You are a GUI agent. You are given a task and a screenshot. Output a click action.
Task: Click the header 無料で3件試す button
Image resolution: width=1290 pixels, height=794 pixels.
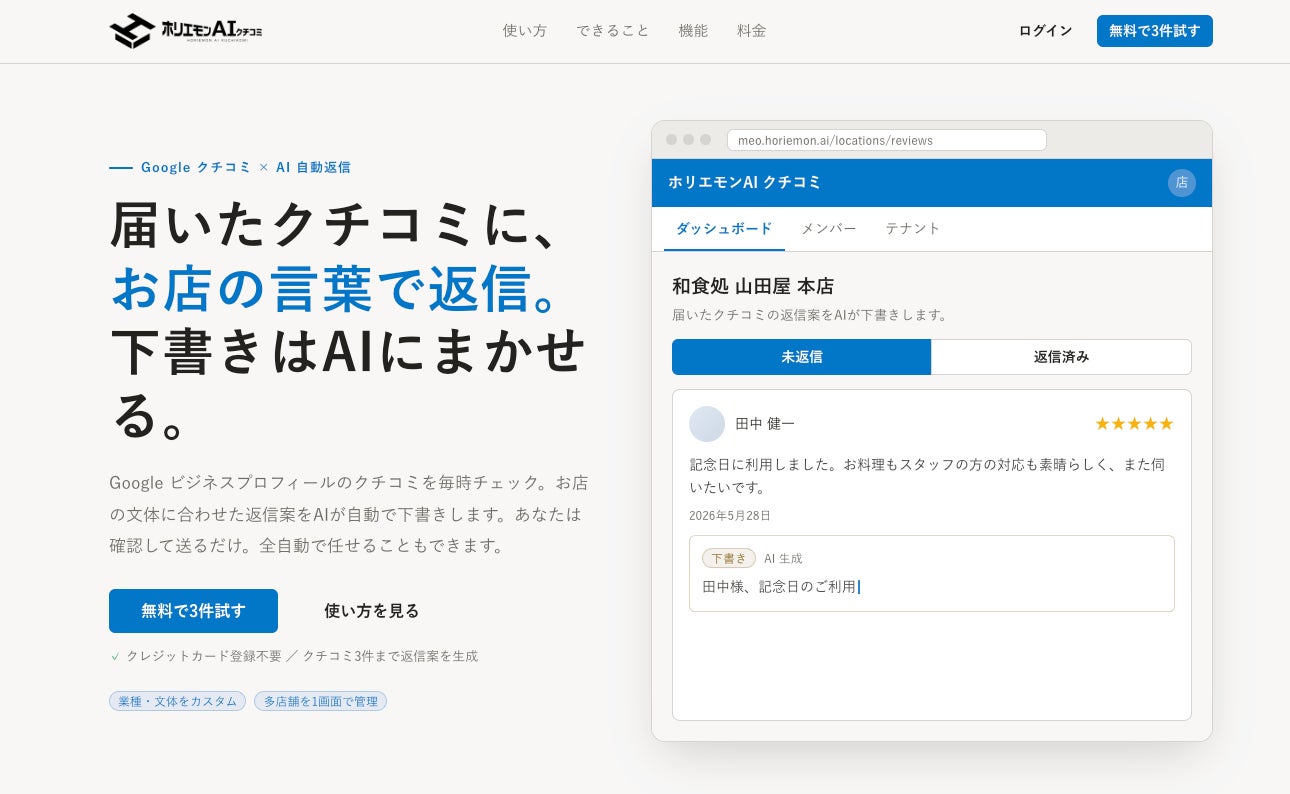[x=1155, y=31]
